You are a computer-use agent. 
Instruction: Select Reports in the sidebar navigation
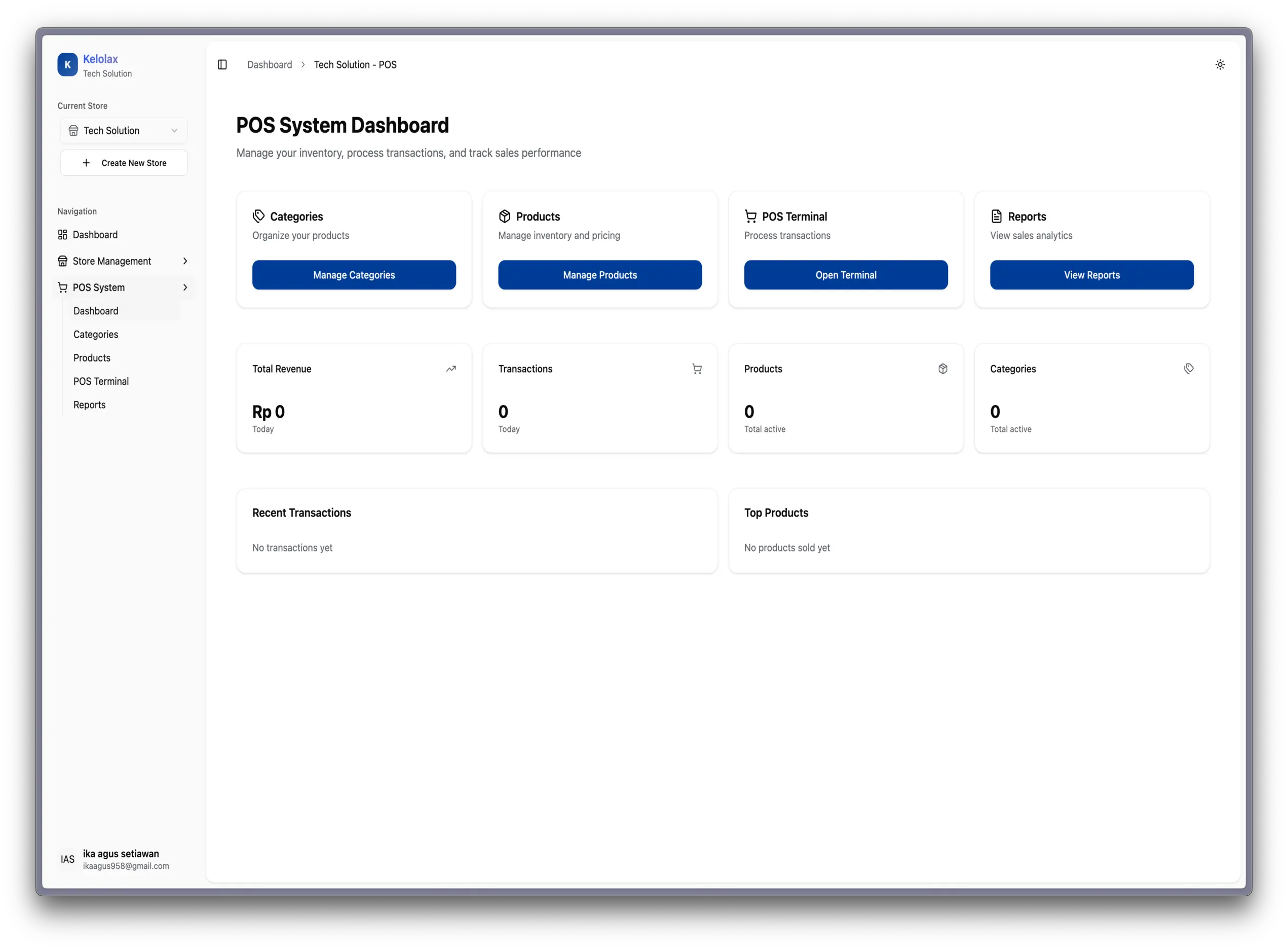pyautogui.click(x=89, y=404)
